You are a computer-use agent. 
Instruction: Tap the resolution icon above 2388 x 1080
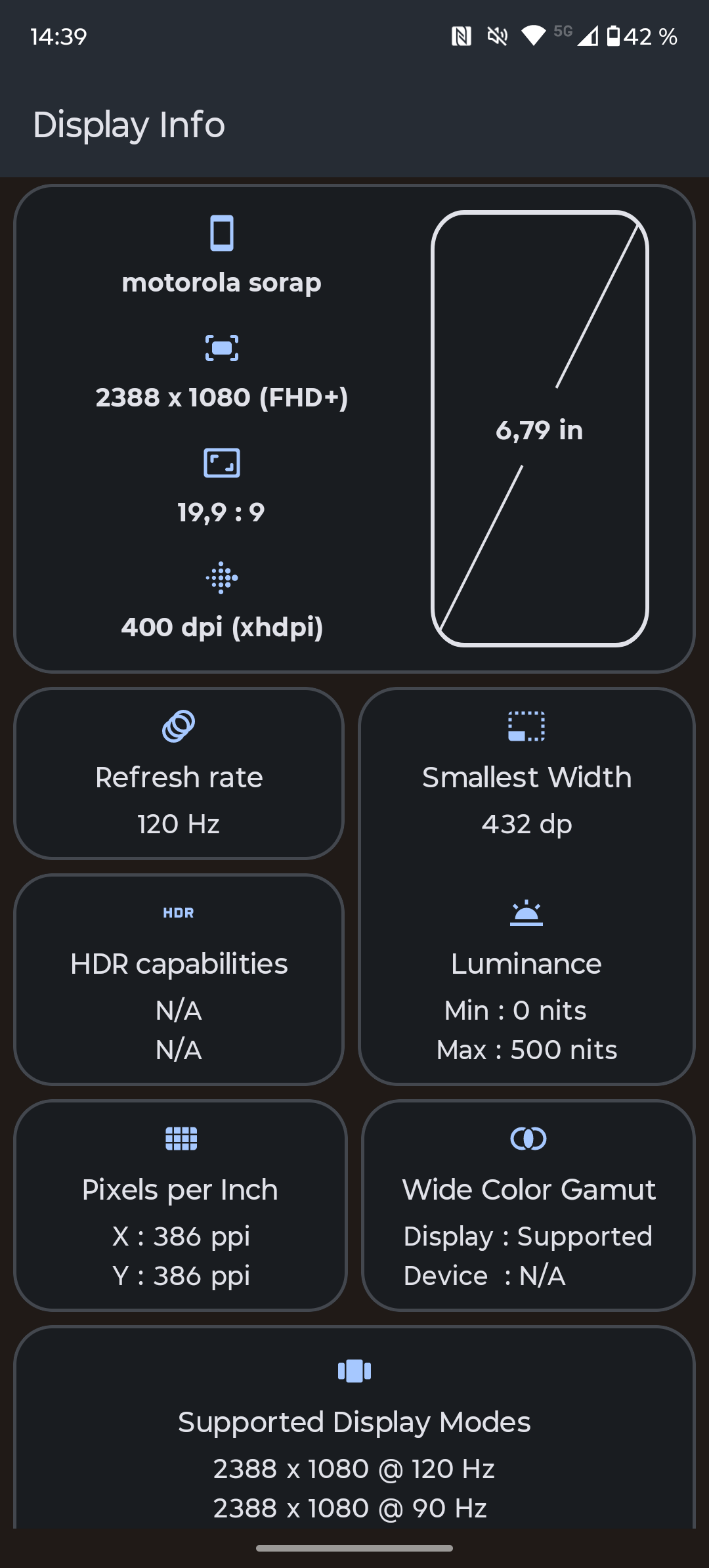pos(222,348)
